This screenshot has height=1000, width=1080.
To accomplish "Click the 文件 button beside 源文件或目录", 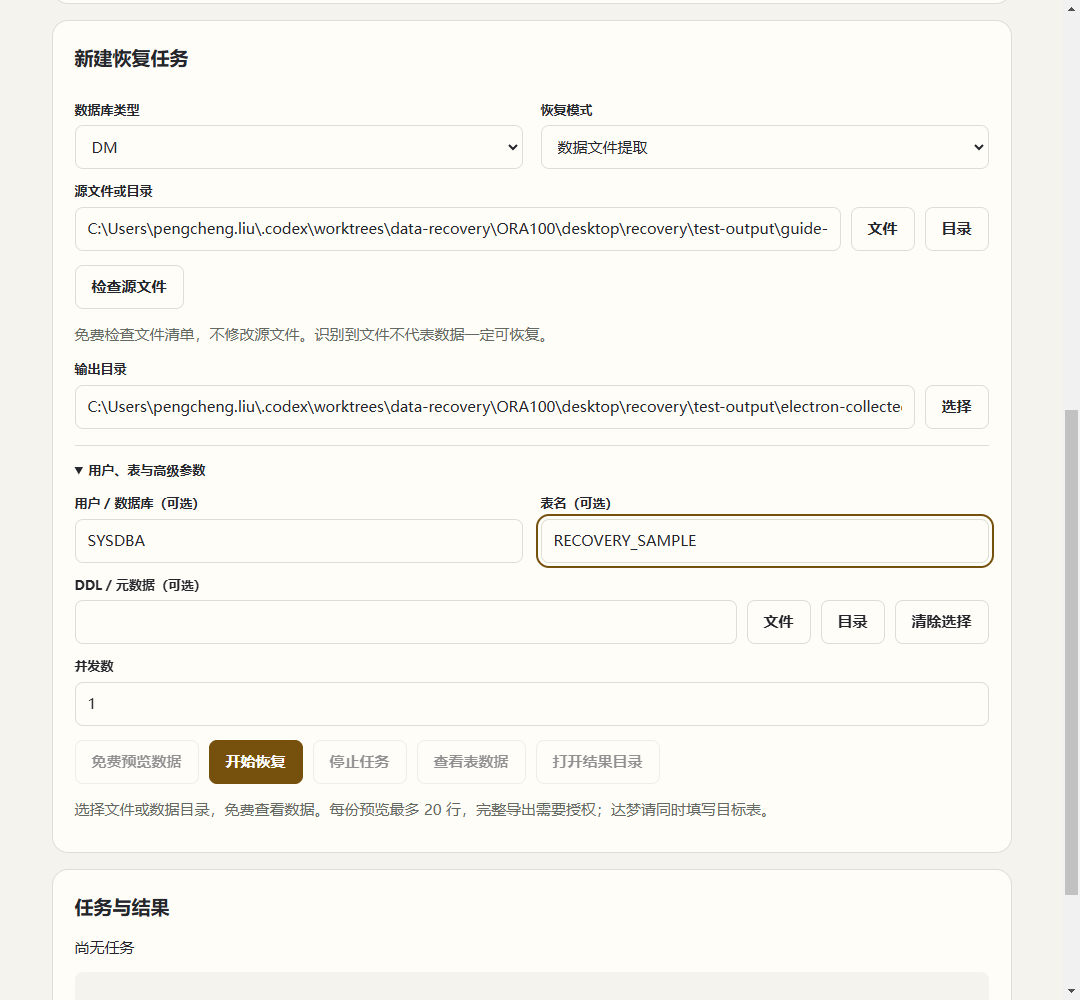I will pyautogui.click(x=882, y=229).
